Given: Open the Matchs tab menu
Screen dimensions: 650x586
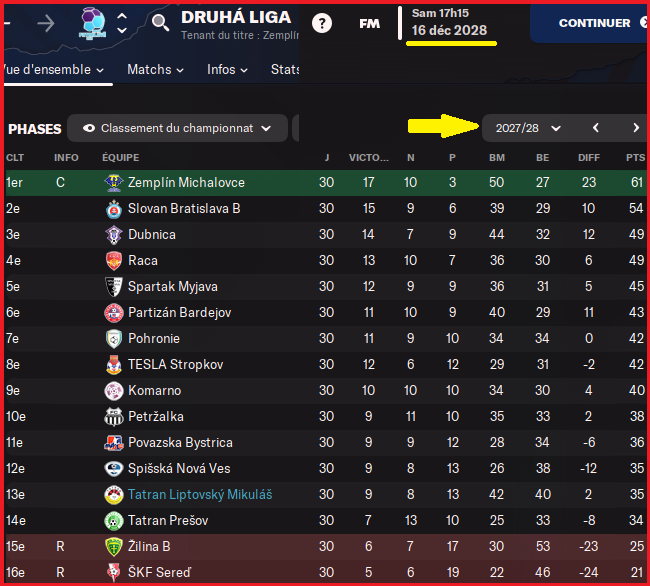Looking at the screenshot, I should tap(155, 70).
